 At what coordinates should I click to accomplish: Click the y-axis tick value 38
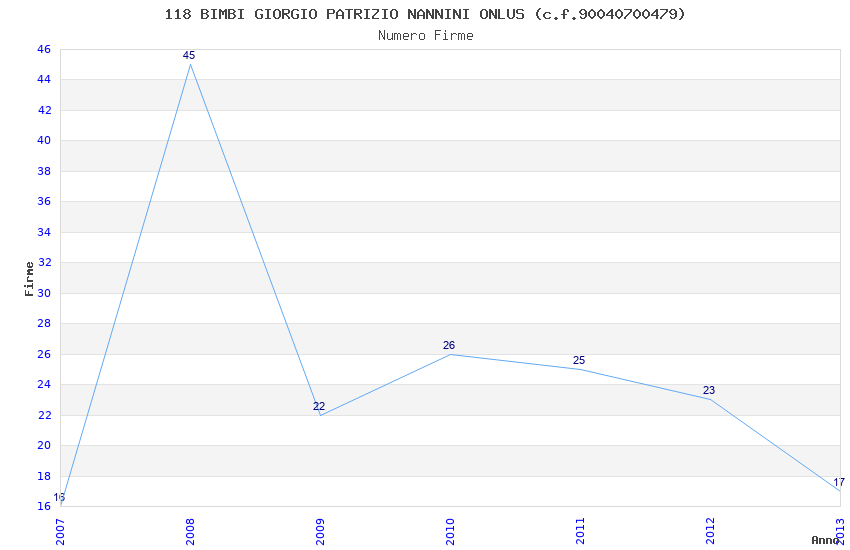coord(44,171)
